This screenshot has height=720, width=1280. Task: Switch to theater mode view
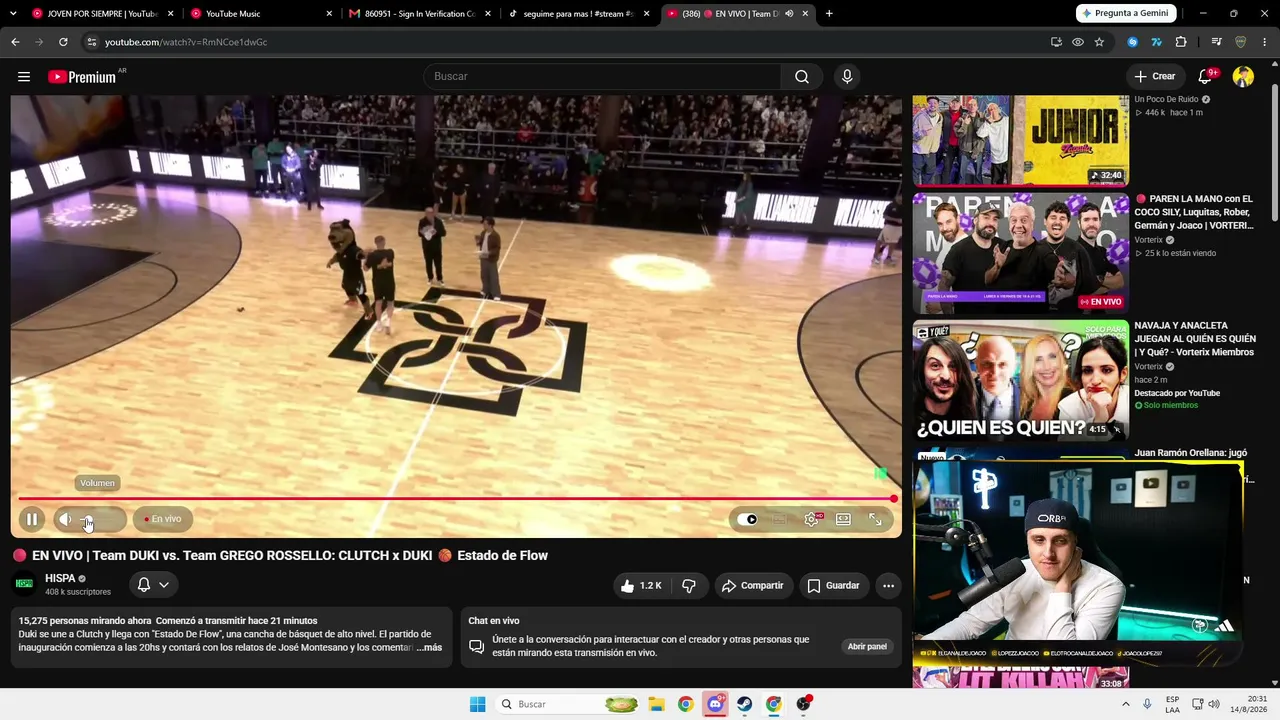843,519
